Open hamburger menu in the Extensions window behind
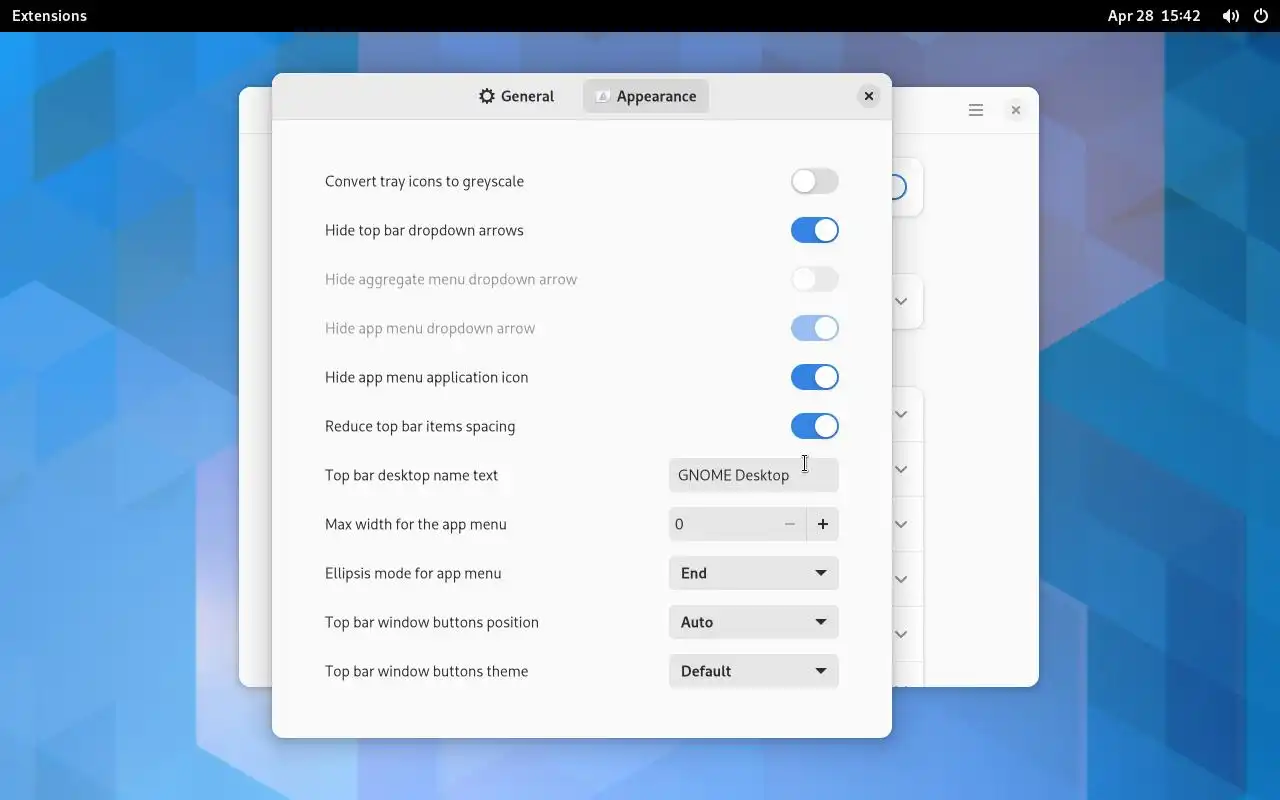1280x800 pixels. (976, 110)
